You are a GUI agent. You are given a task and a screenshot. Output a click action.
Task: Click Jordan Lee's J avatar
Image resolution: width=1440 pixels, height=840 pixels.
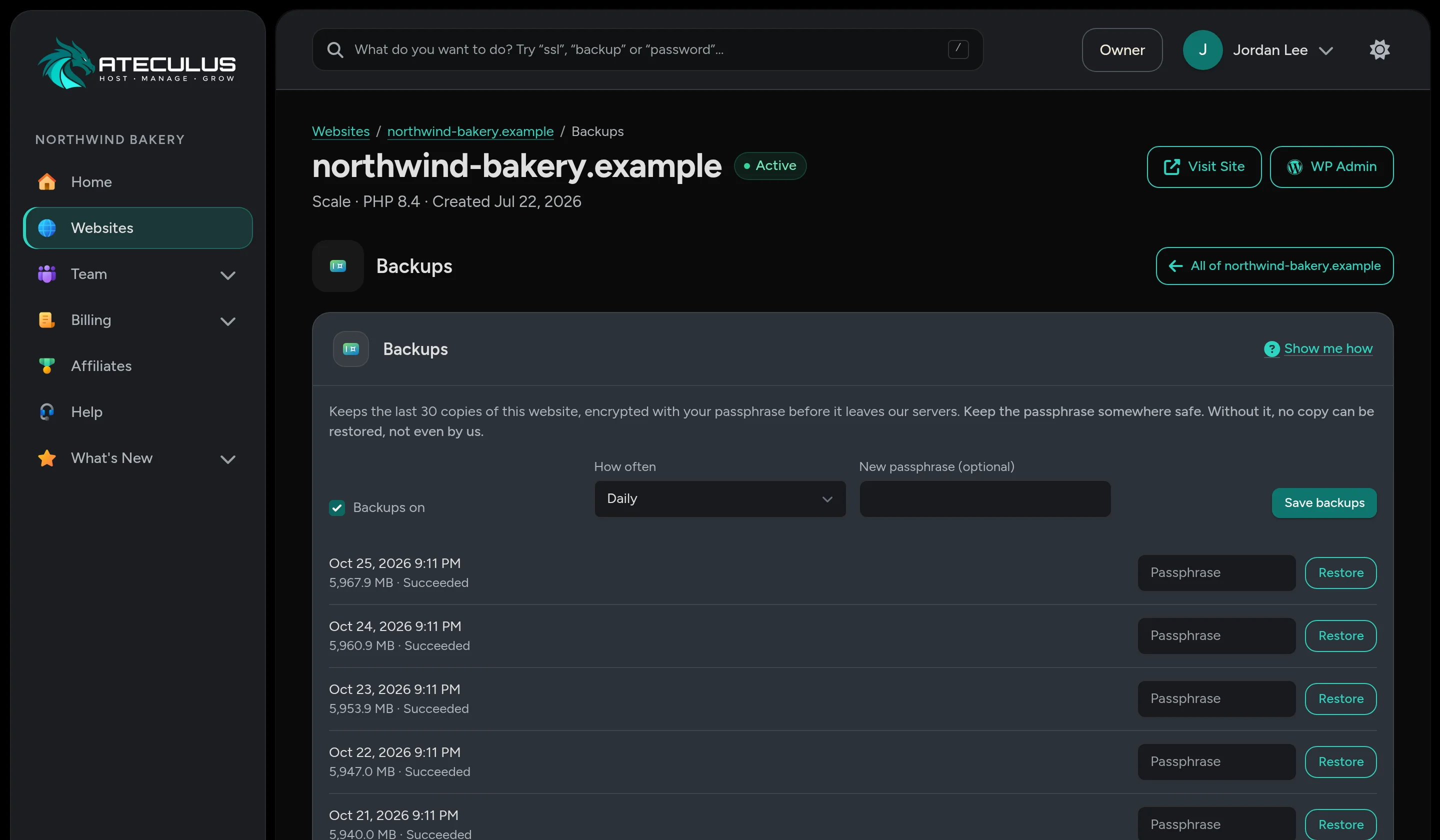click(x=1202, y=49)
